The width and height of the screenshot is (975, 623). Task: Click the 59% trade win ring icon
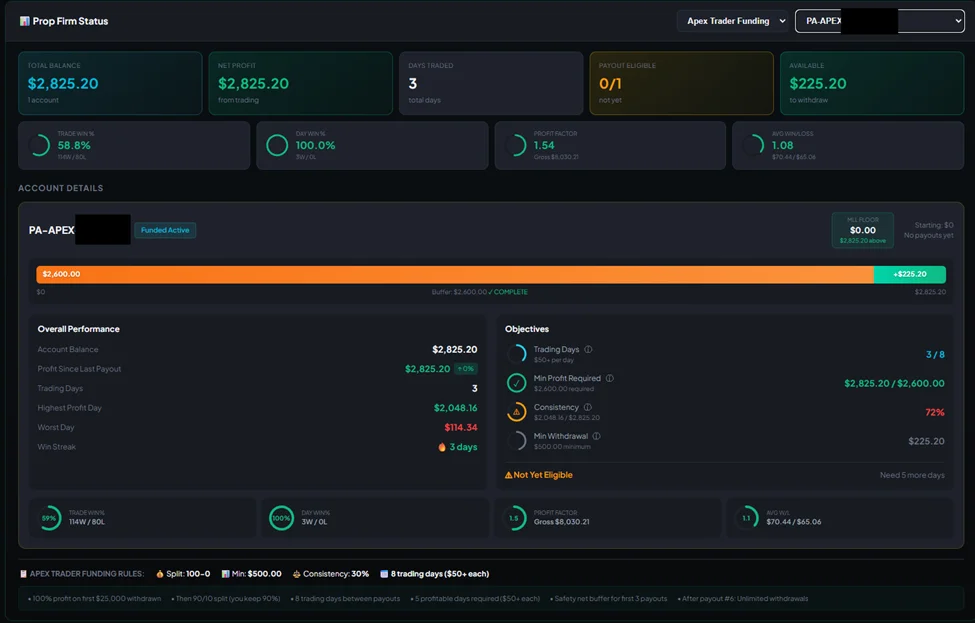point(49,518)
